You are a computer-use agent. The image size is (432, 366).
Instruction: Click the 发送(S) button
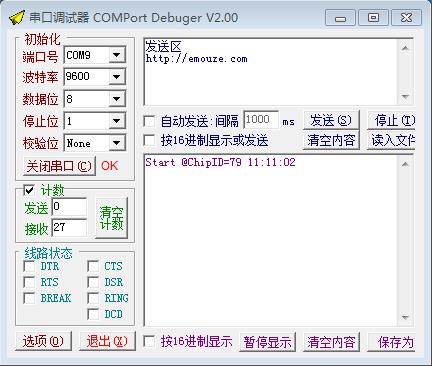click(331, 120)
